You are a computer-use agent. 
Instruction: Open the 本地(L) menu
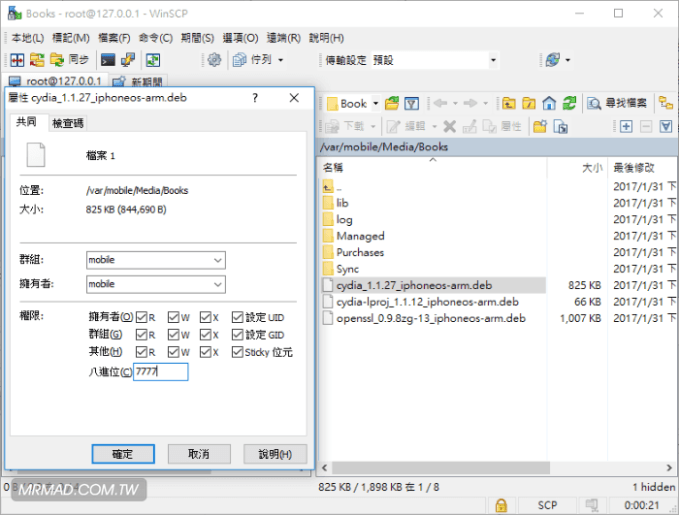pos(28,38)
